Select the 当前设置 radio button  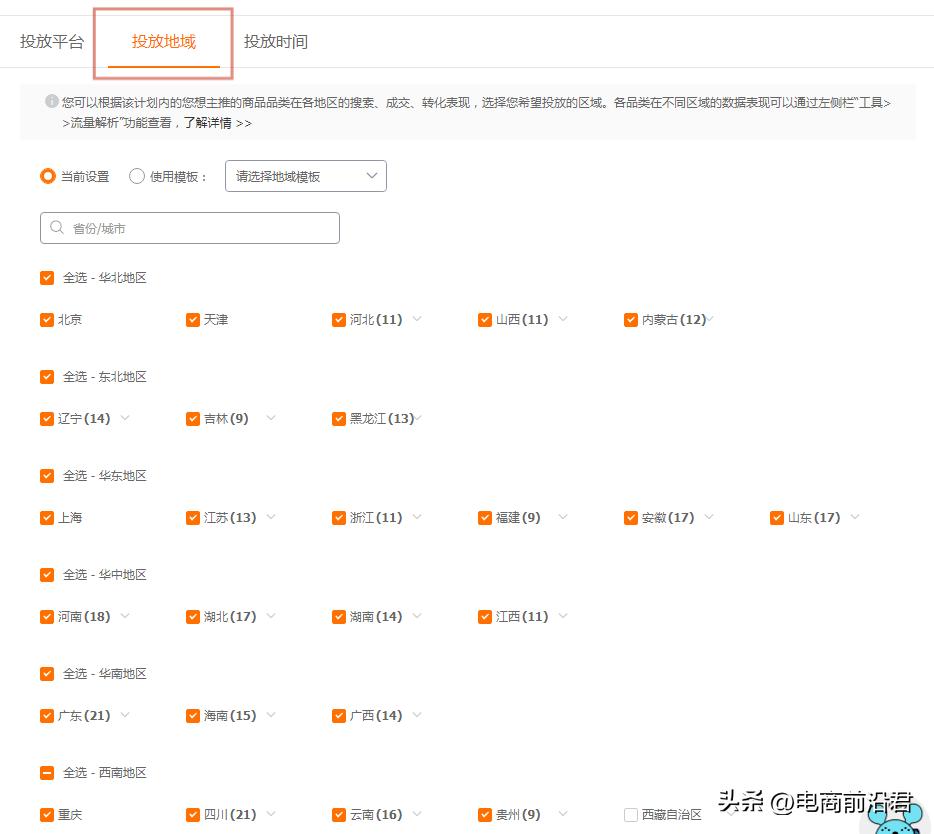pyautogui.click(x=47, y=176)
